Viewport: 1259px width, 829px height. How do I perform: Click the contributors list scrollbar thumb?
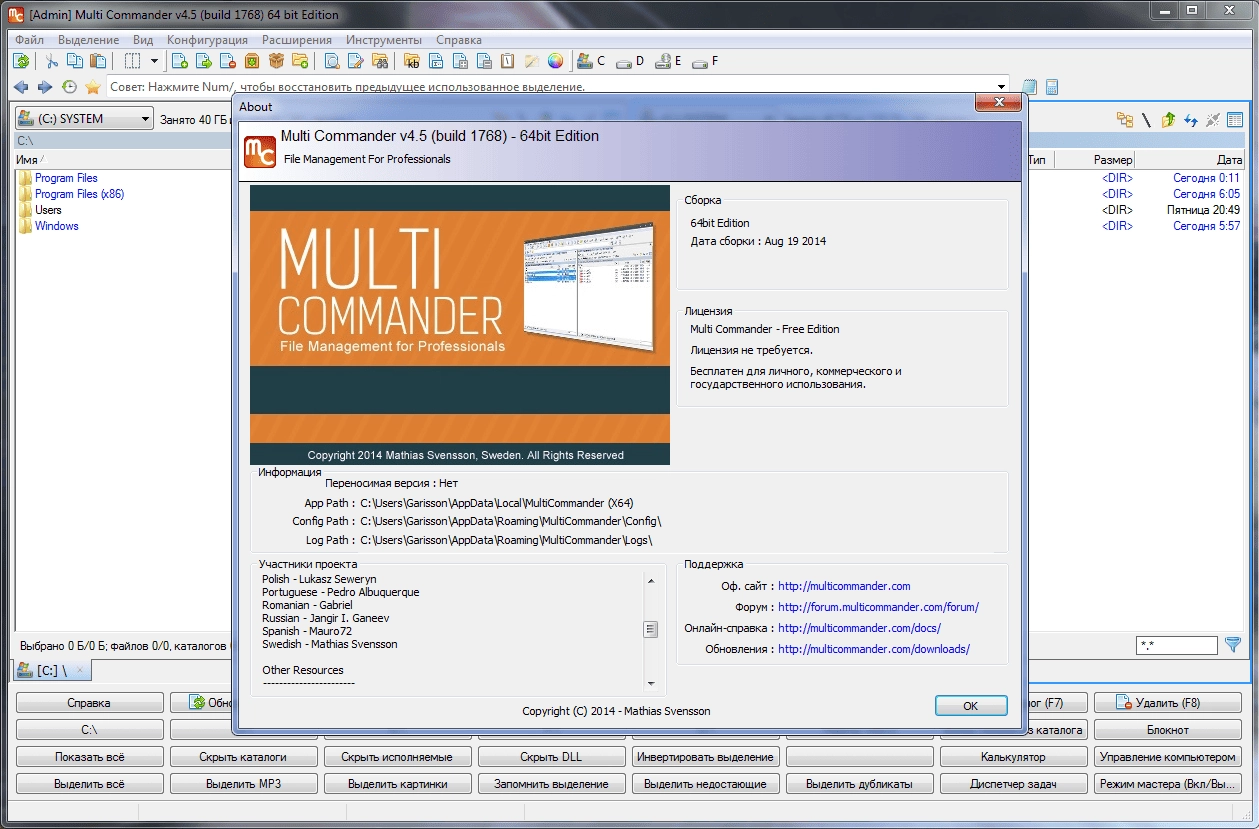tap(651, 629)
